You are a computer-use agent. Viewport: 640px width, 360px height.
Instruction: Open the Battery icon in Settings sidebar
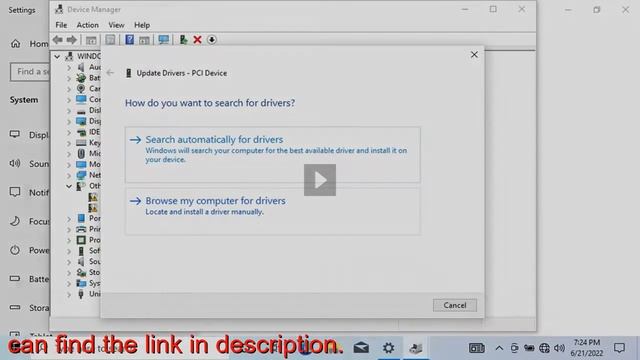tap(15, 278)
